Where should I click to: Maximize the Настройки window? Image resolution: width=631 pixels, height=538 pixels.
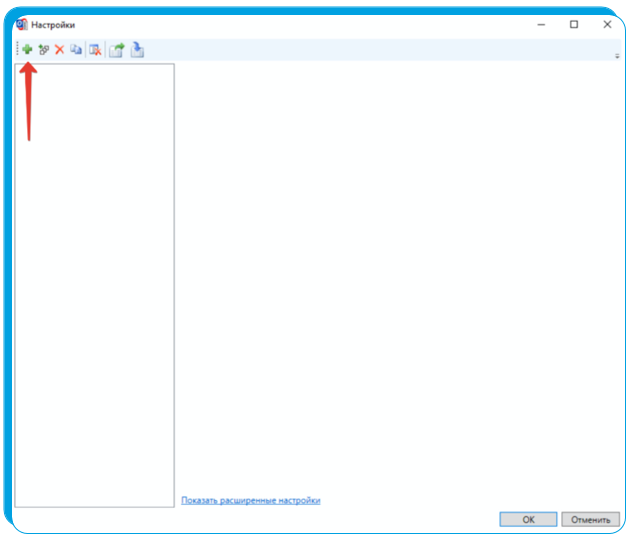574,25
